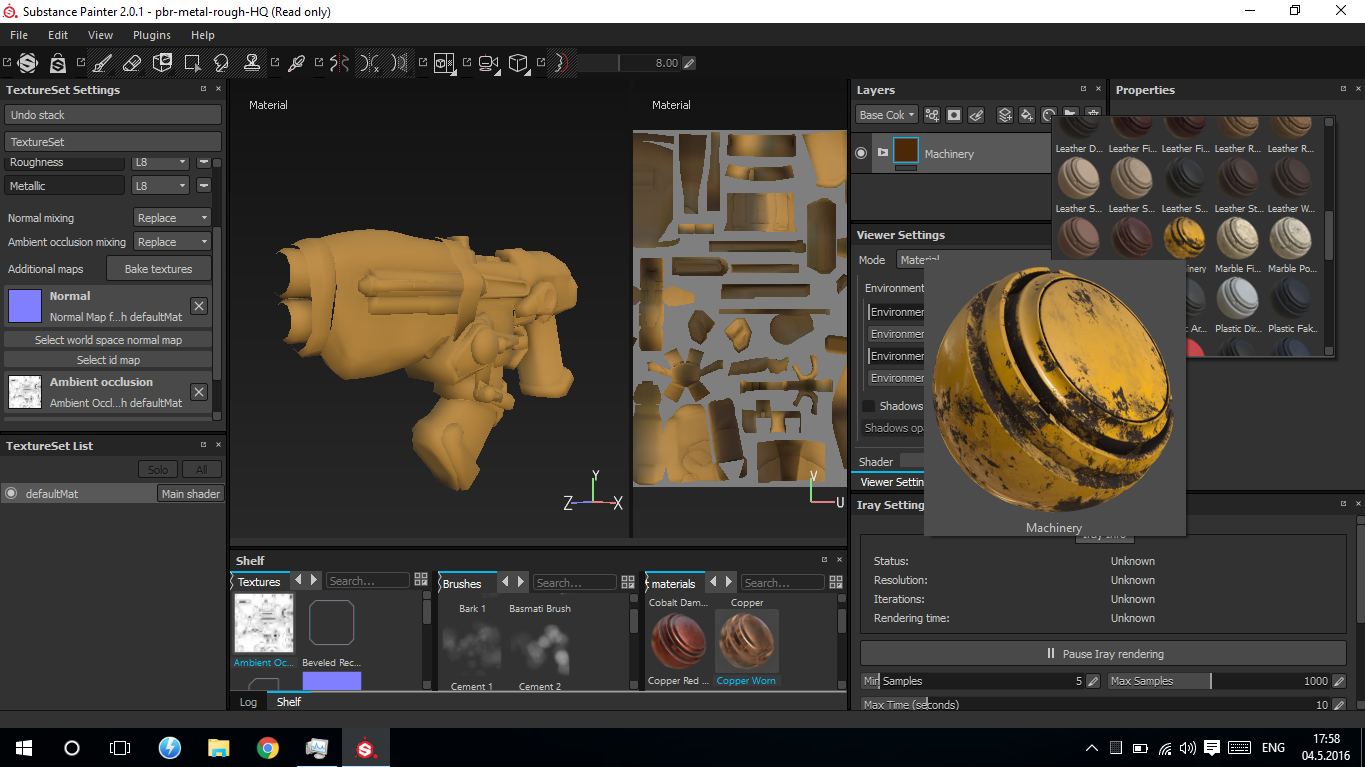Viewport: 1365px width, 767px height.
Task: Click the Select id map button
Action: click(x=108, y=360)
